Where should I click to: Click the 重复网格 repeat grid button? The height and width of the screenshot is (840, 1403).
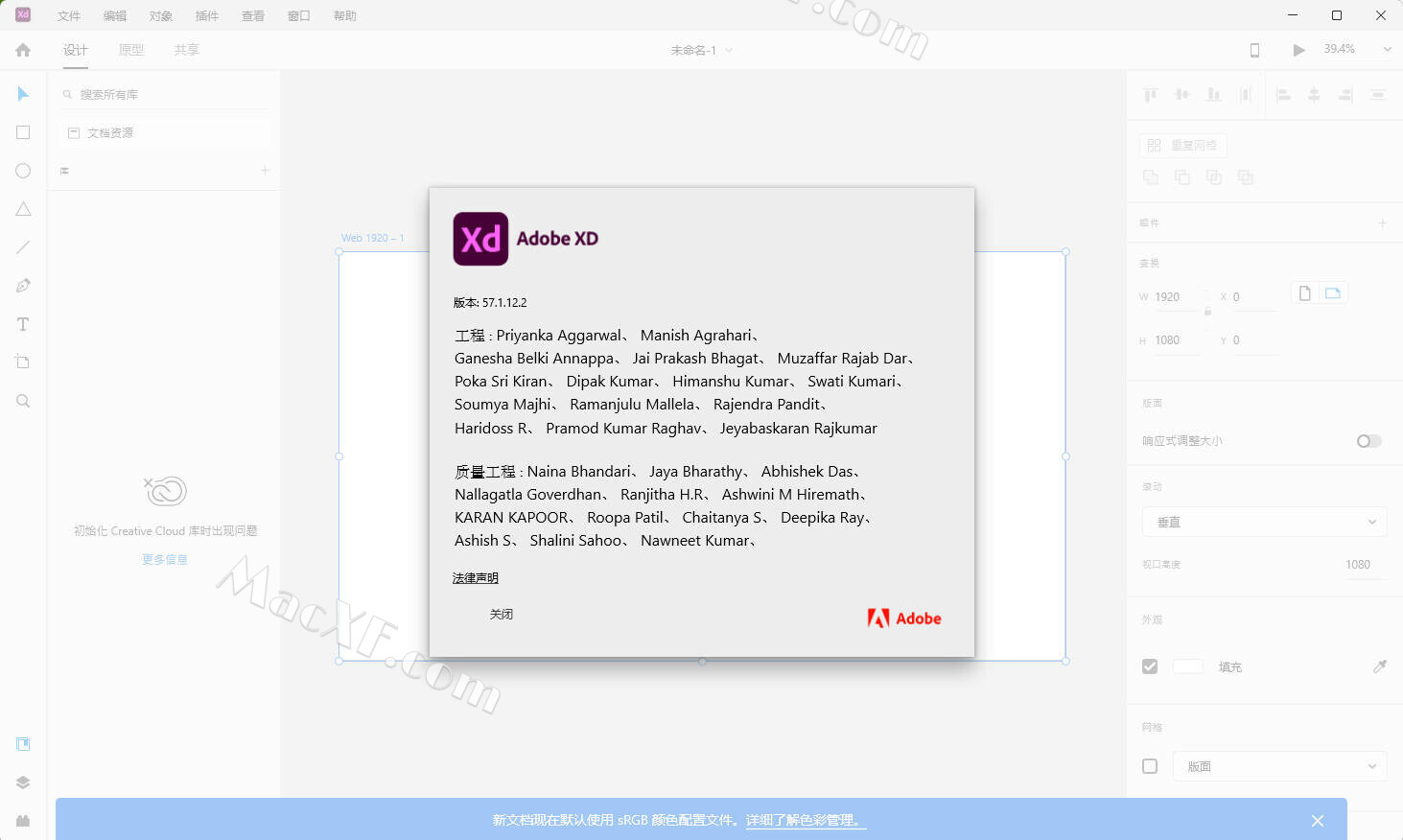pyautogui.click(x=1182, y=146)
